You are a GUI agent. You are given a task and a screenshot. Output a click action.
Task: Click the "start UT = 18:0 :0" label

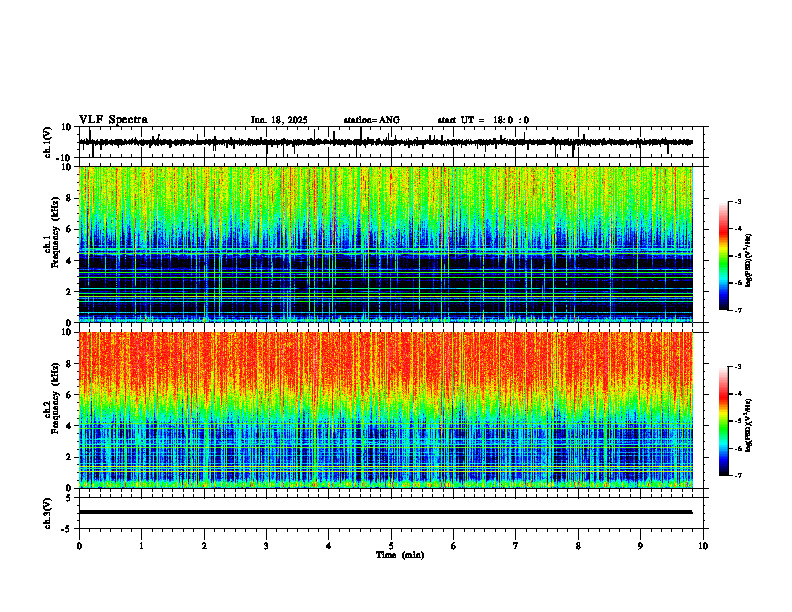[483, 120]
